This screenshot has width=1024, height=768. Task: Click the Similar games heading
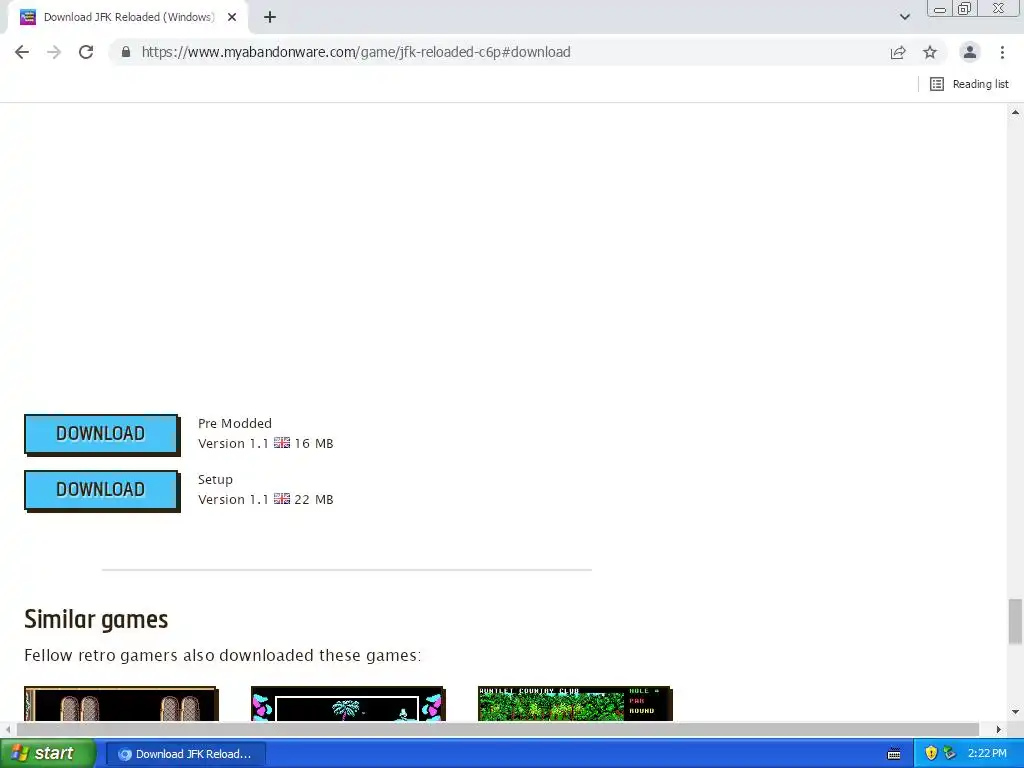(96, 619)
